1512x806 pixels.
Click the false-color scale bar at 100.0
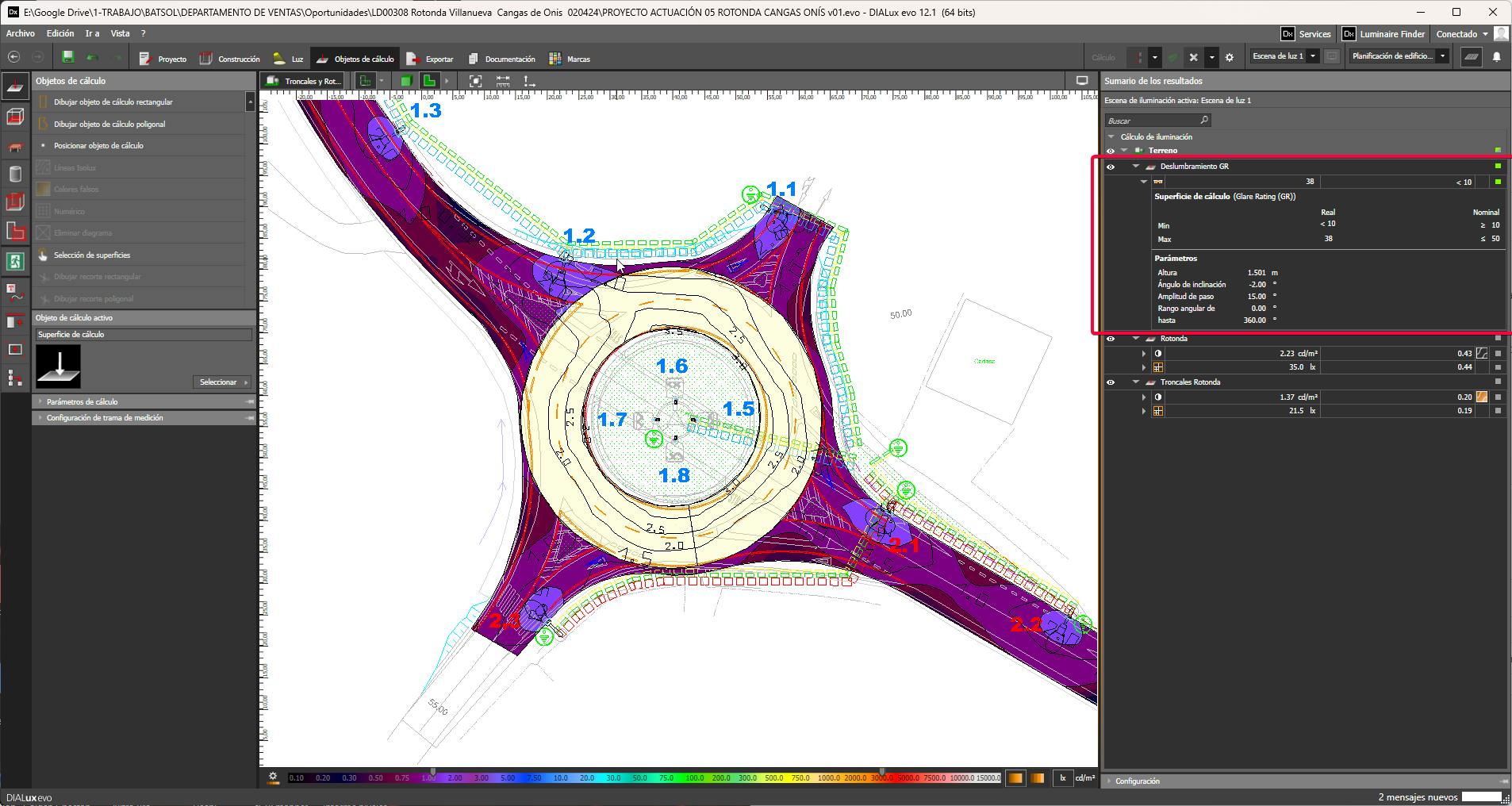pos(694,778)
